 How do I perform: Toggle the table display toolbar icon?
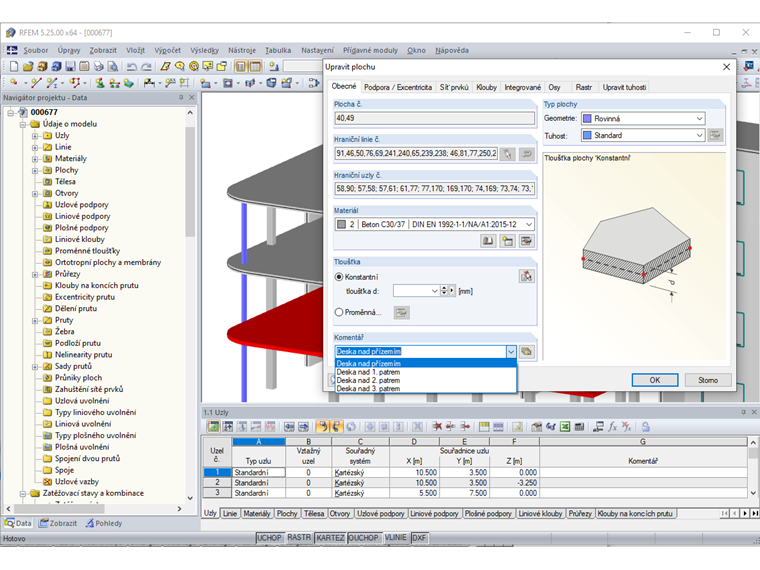tap(255, 66)
